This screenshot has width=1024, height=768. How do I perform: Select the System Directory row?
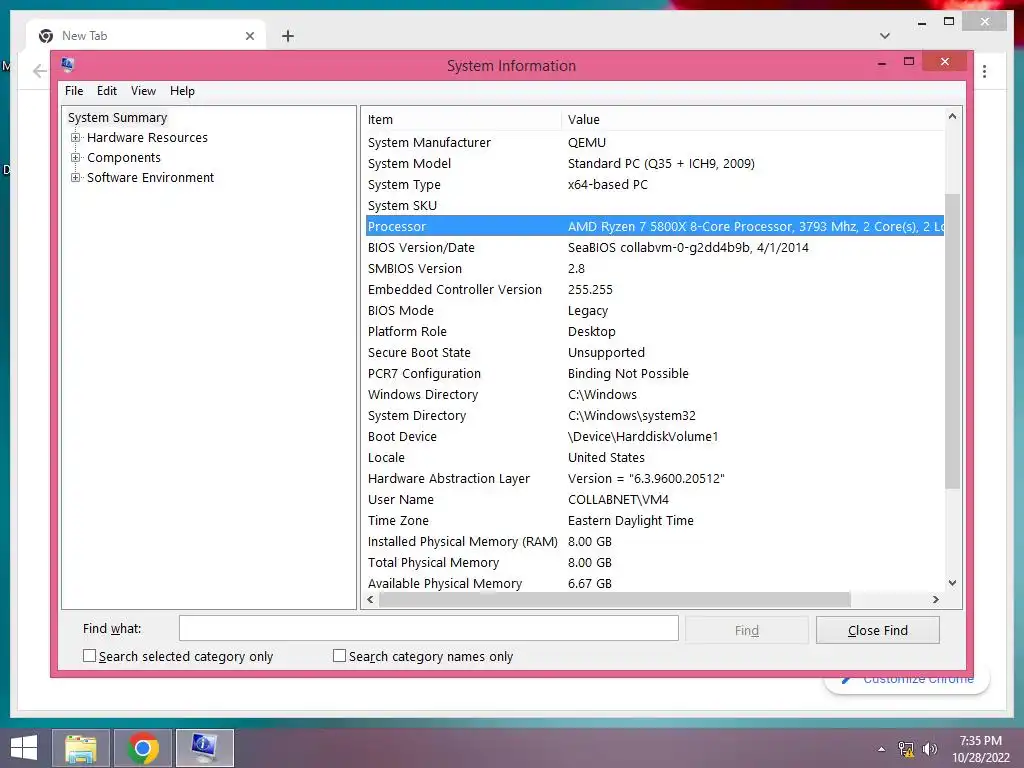(x=654, y=415)
